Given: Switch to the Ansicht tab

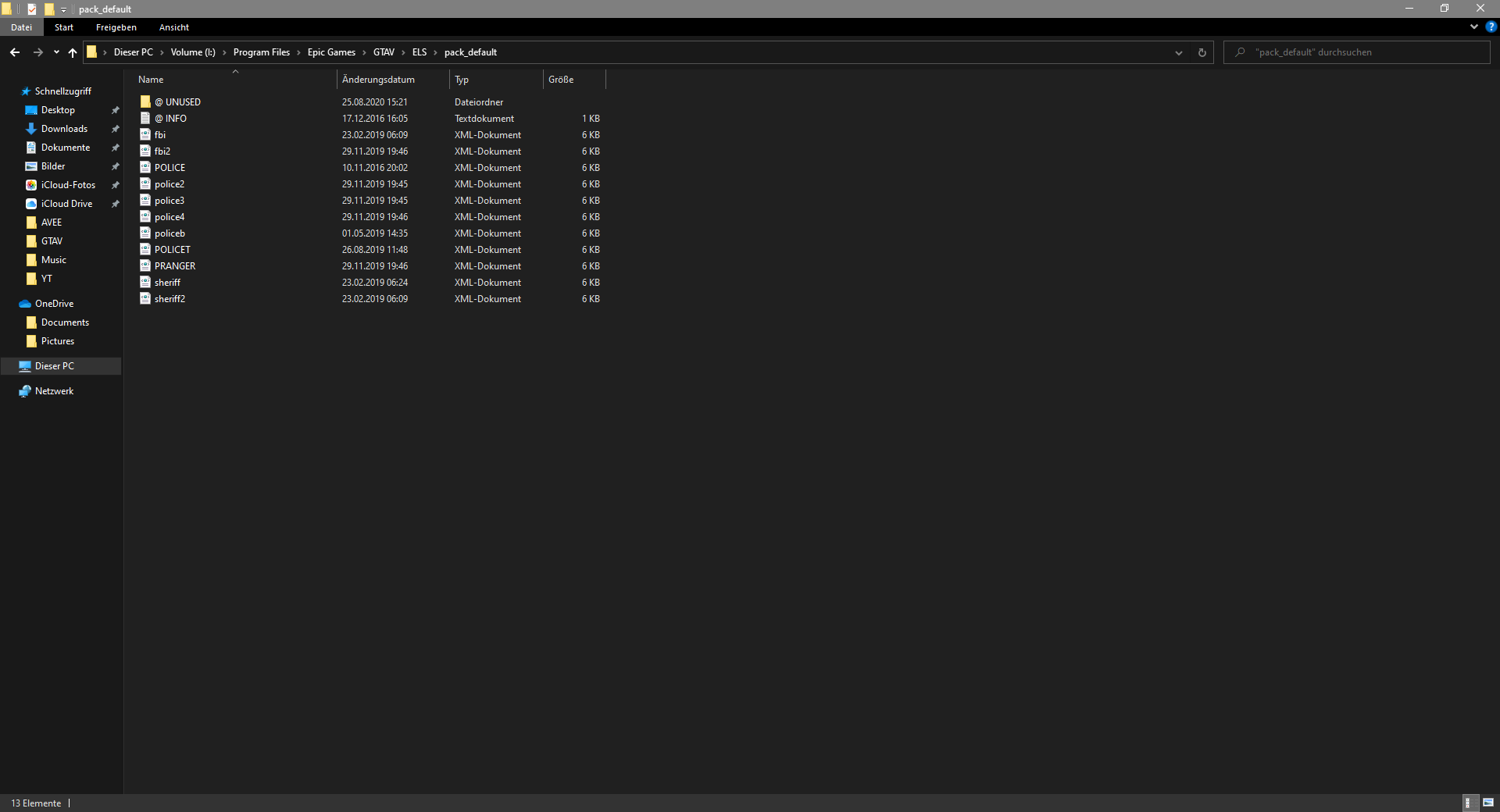Looking at the screenshot, I should click(x=173, y=27).
